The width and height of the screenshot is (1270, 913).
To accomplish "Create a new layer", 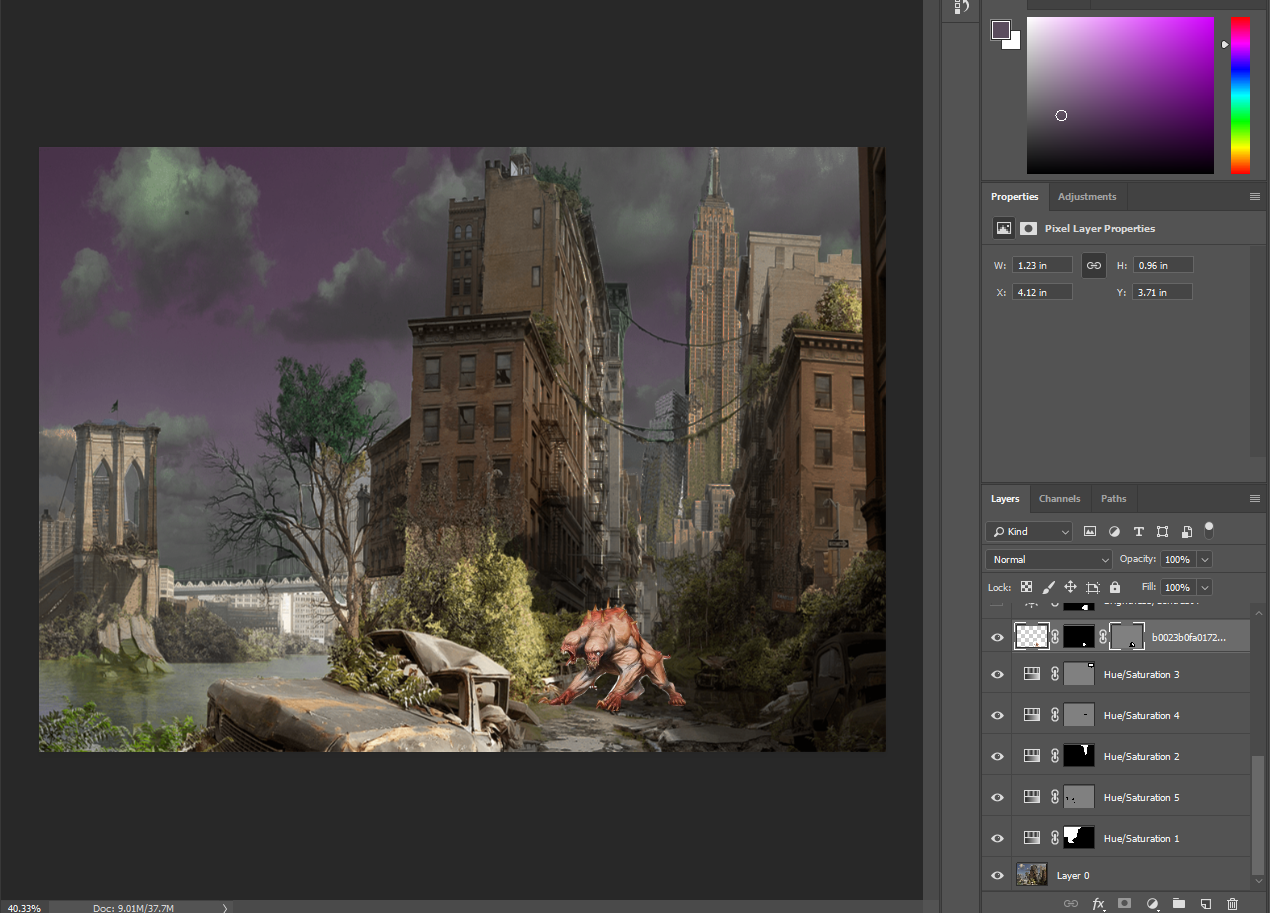I will tap(1206, 903).
